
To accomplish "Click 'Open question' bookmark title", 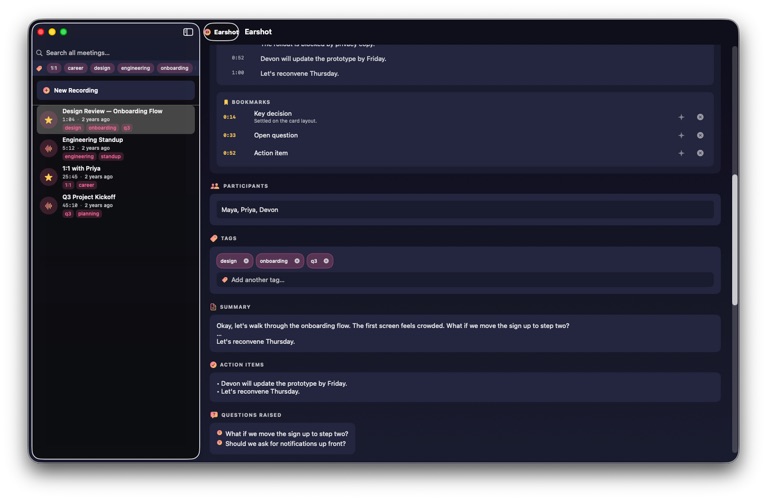I will [276, 135].
